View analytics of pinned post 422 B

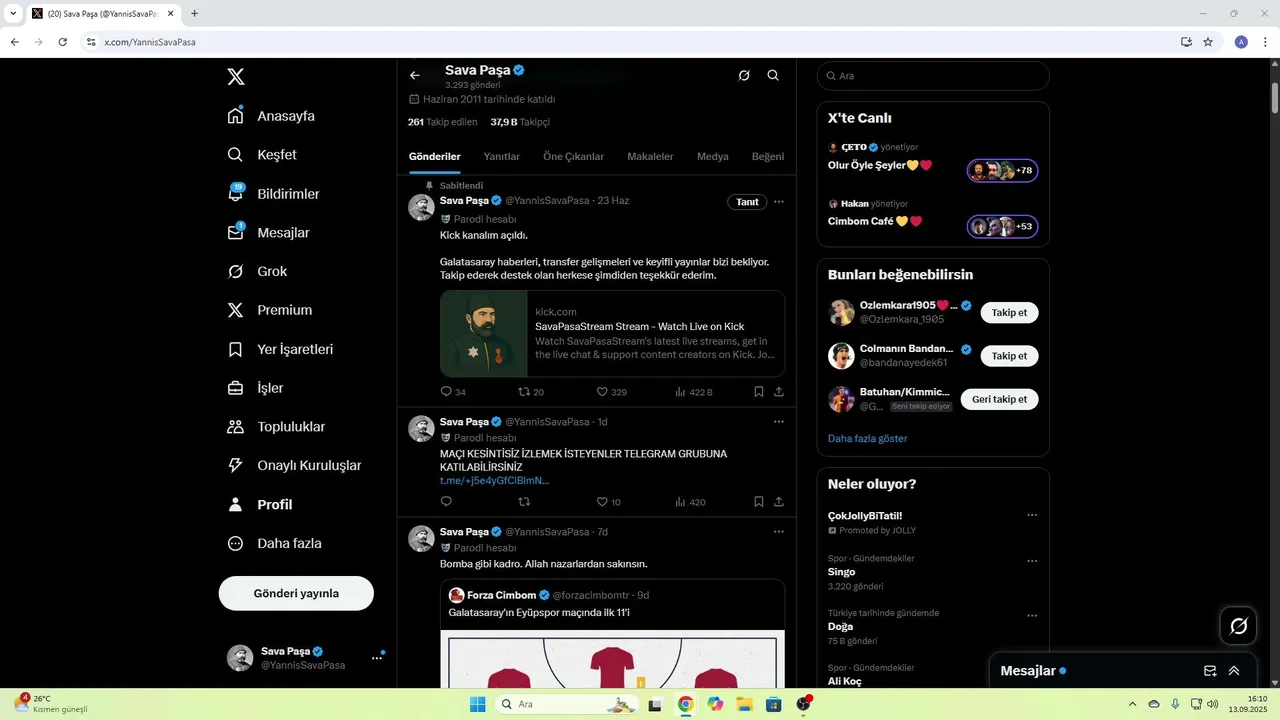(693, 392)
